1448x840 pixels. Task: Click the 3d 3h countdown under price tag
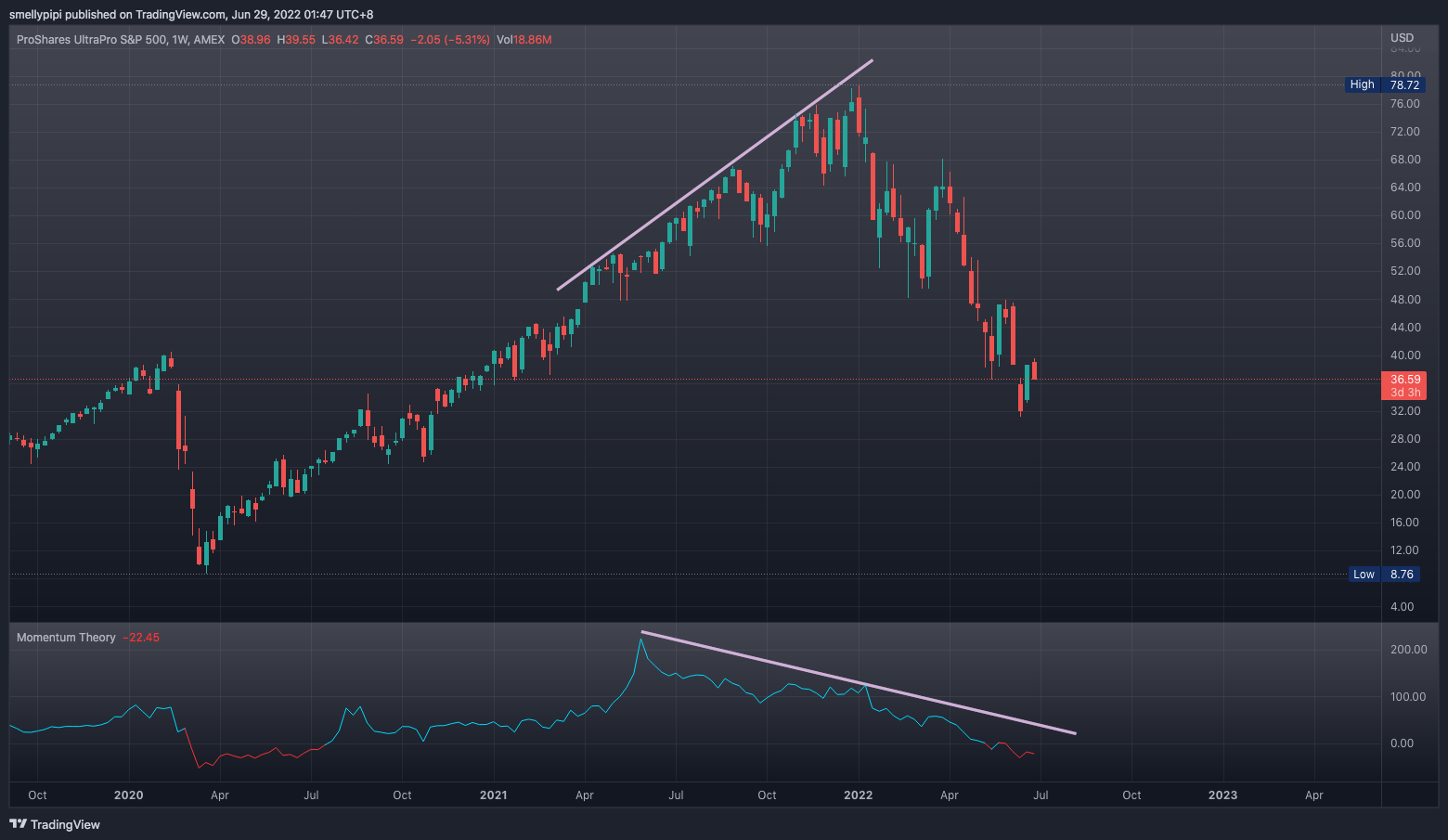tap(1404, 393)
